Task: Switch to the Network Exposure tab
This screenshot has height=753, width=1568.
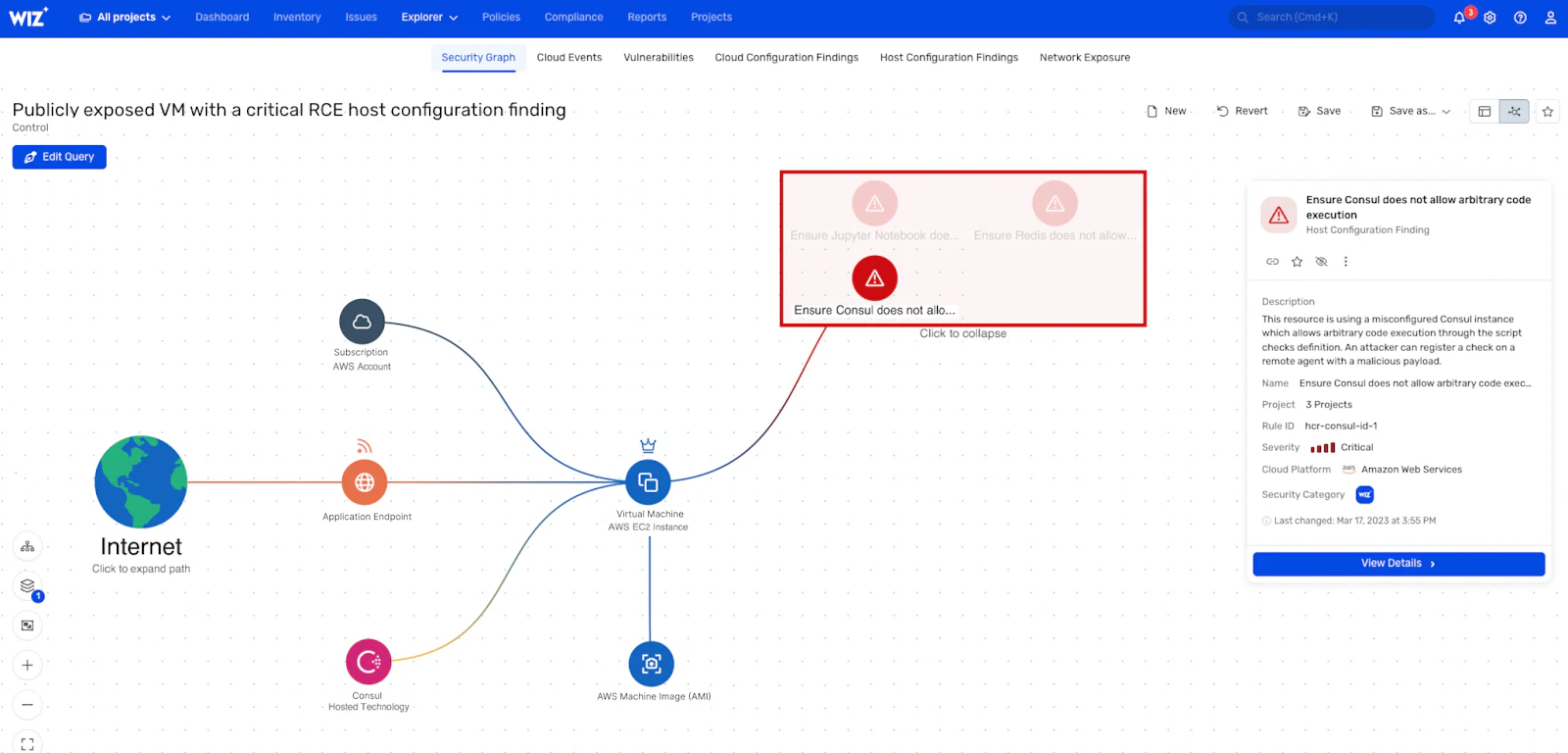Action: pos(1085,58)
